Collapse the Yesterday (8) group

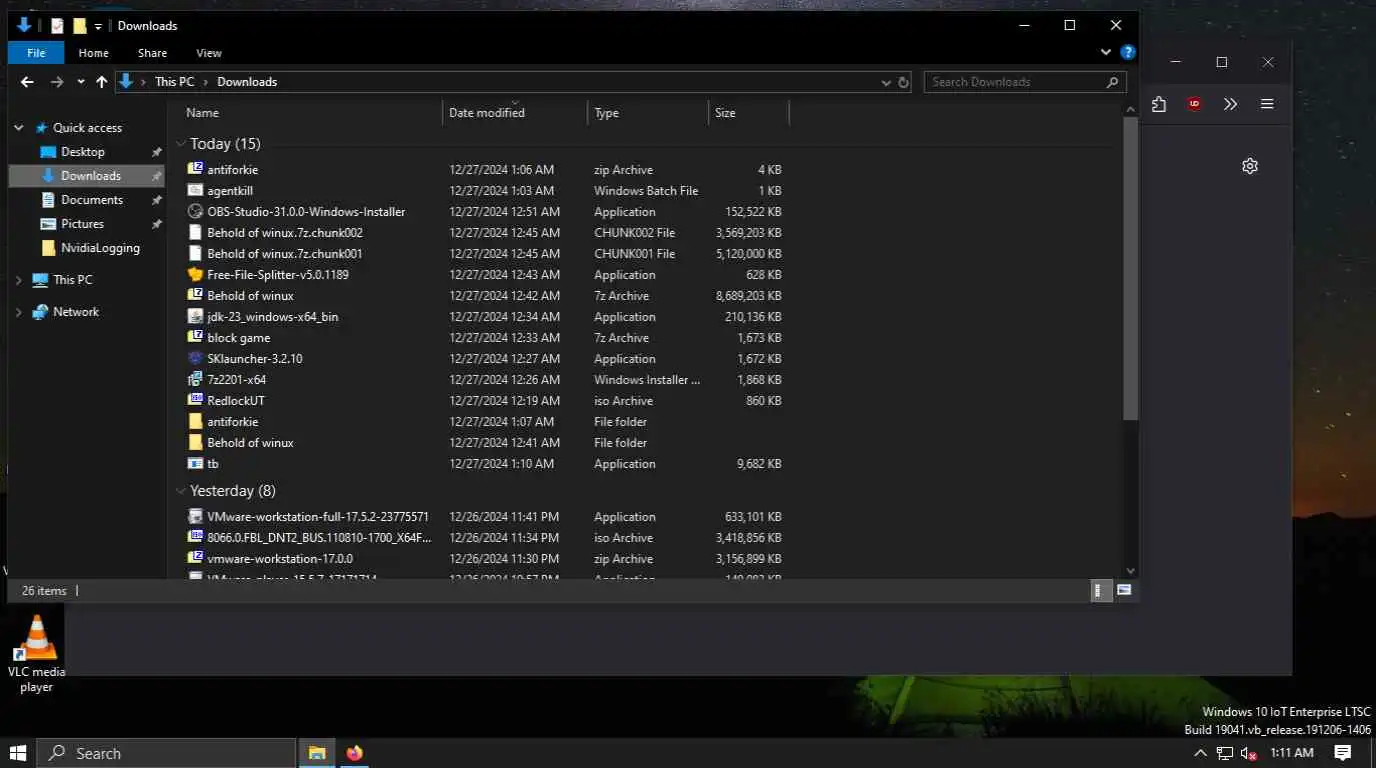[181, 491]
